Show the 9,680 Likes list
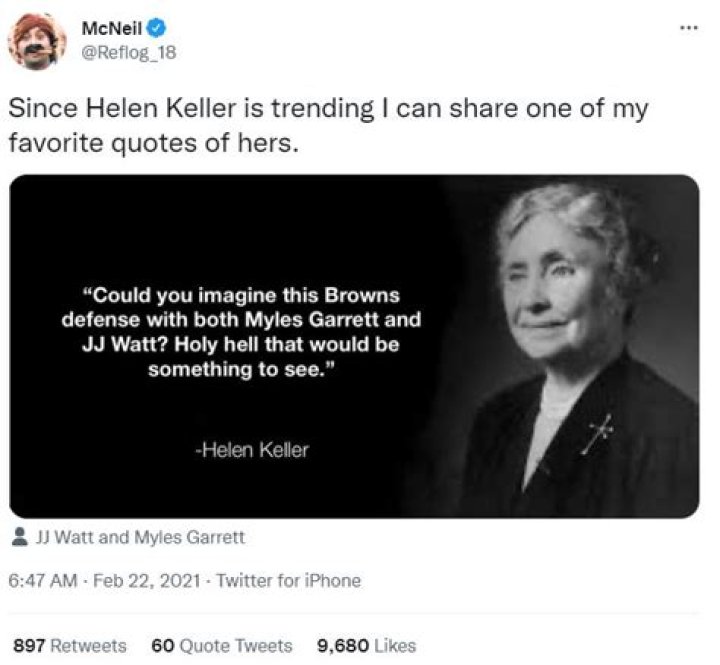This screenshot has height=665, width=720. click(366, 645)
